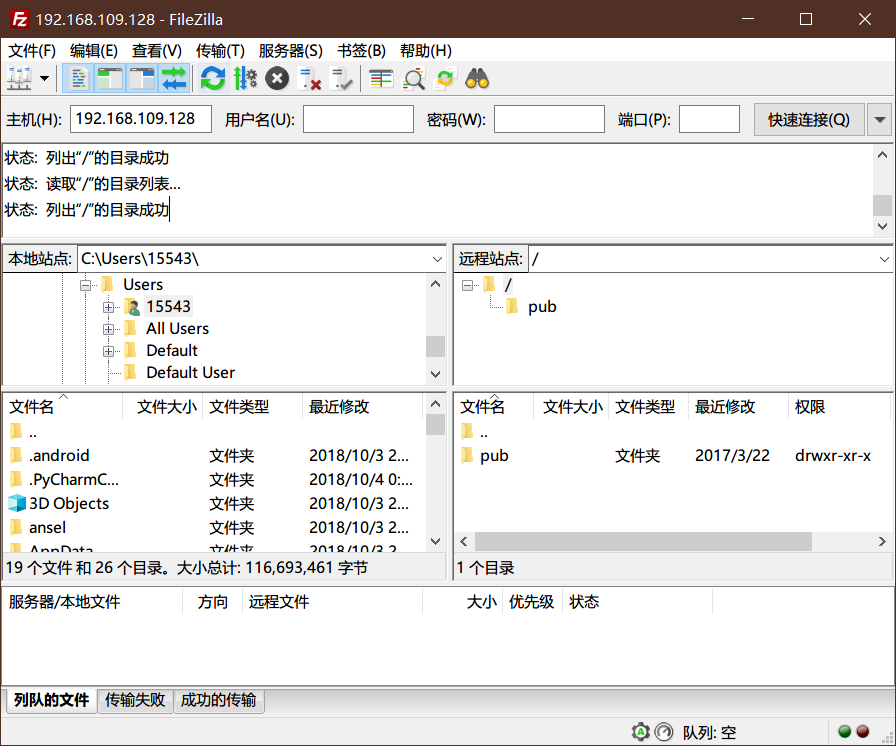Open 编辑(E) menu
Image resolution: width=896 pixels, height=746 pixels.
pyautogui.click(x=94, y=51)
